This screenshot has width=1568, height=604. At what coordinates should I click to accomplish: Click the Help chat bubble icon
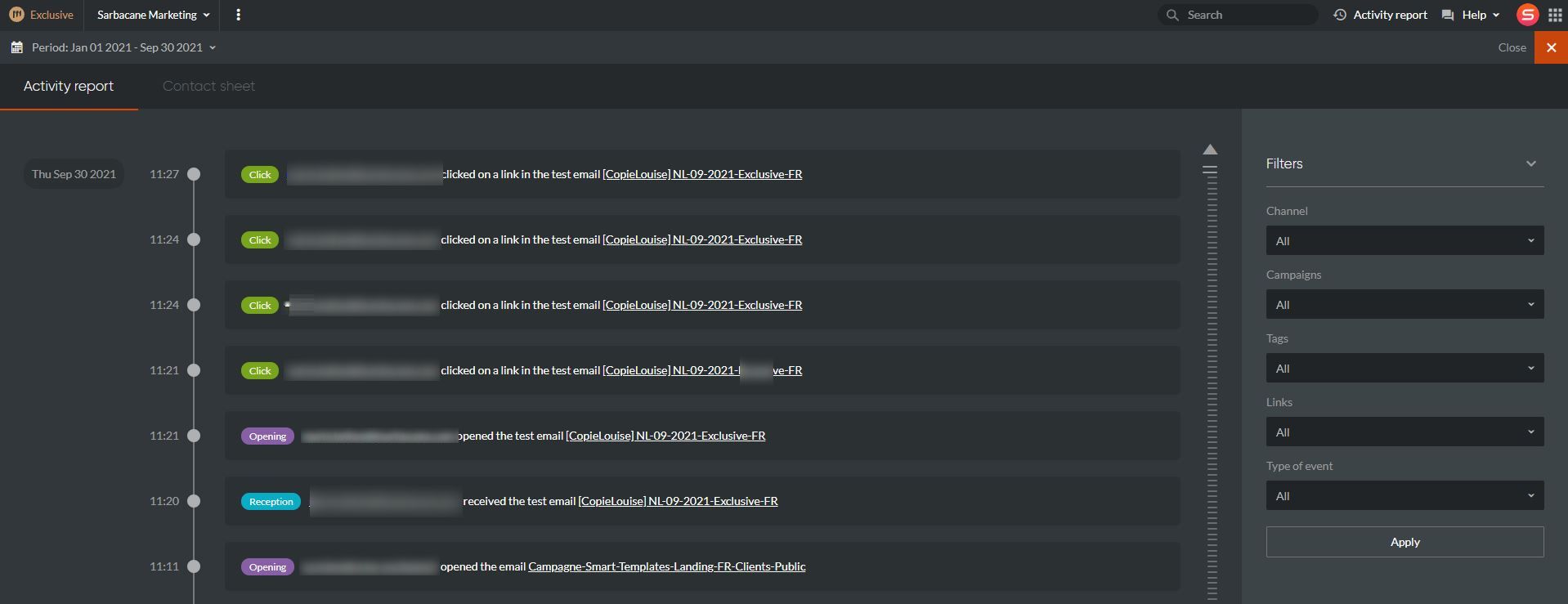[x=1448, y=15]
